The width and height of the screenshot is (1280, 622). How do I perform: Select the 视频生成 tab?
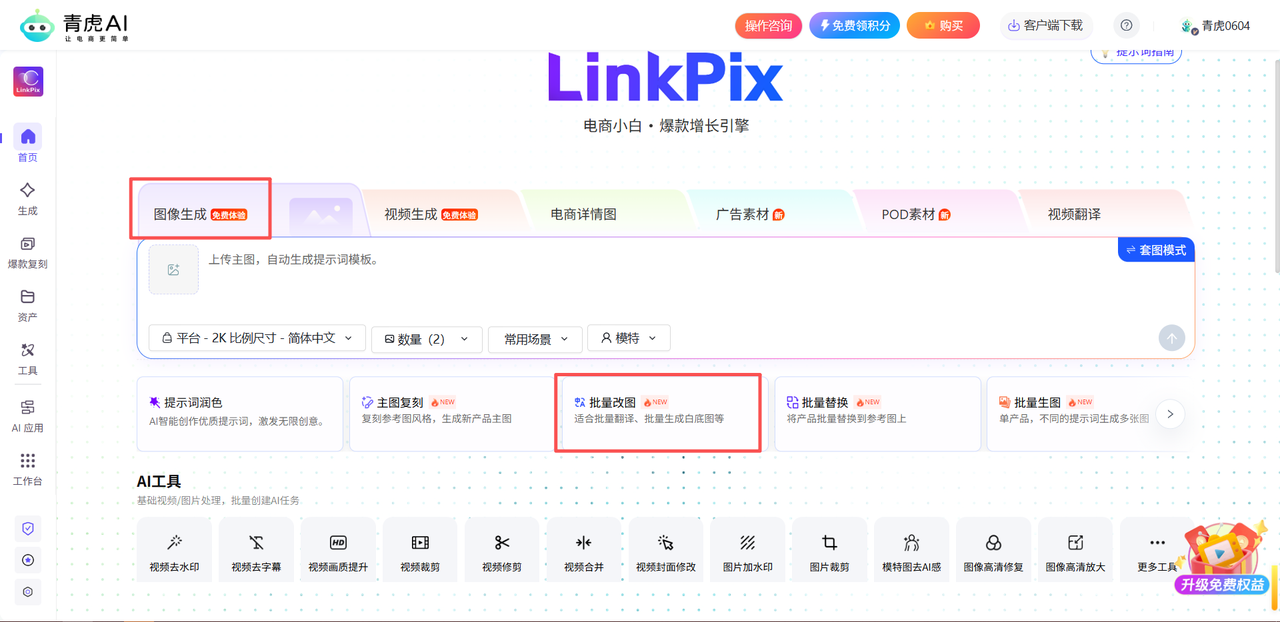pos(431,214)
